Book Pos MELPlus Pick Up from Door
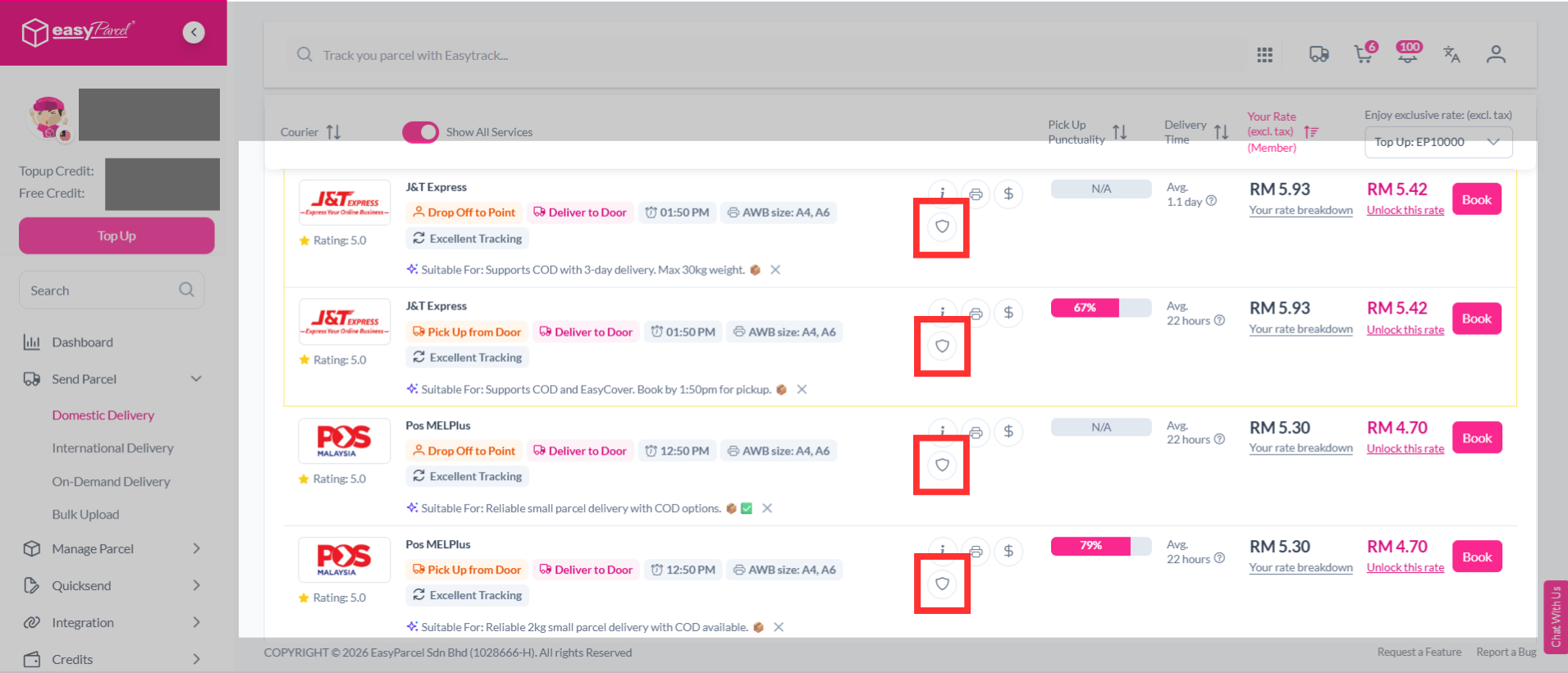1568x673 pixels. click(x=1476, y=557)
